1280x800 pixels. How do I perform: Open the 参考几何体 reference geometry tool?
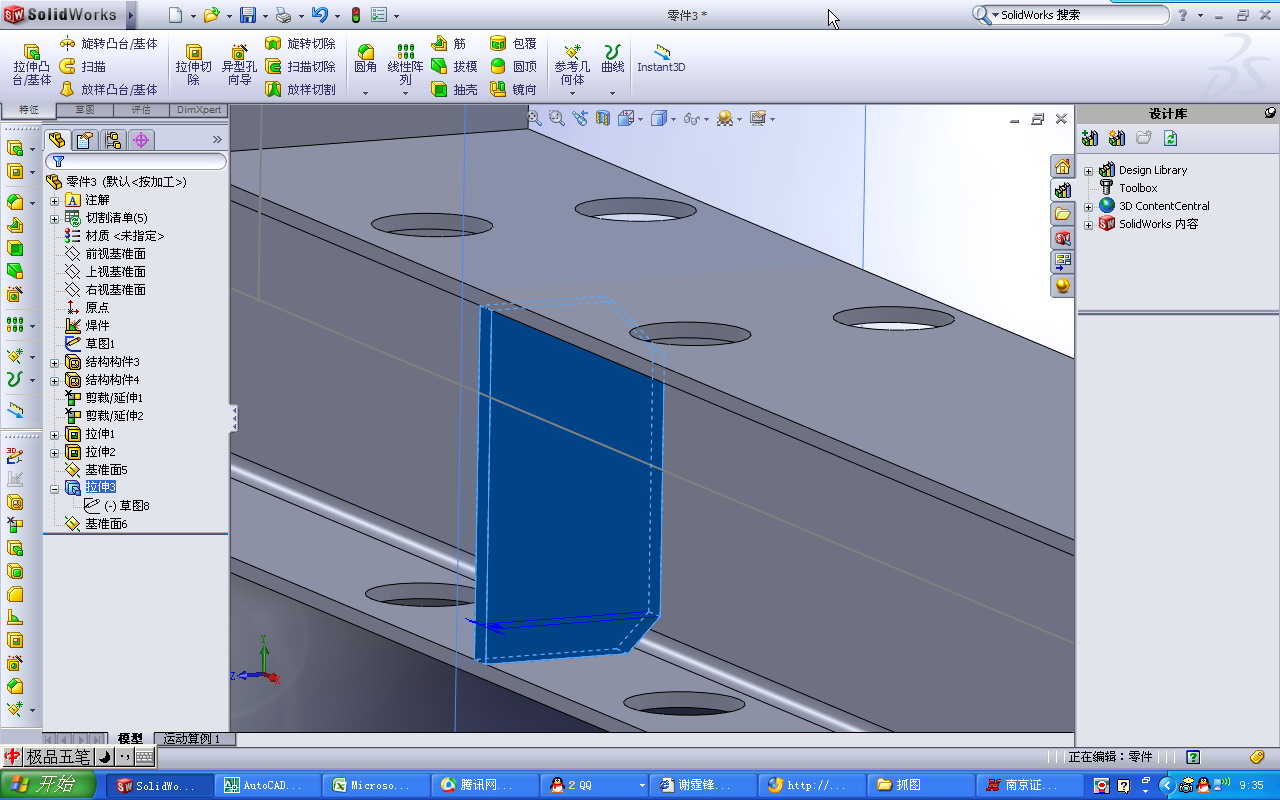[572, 65]
